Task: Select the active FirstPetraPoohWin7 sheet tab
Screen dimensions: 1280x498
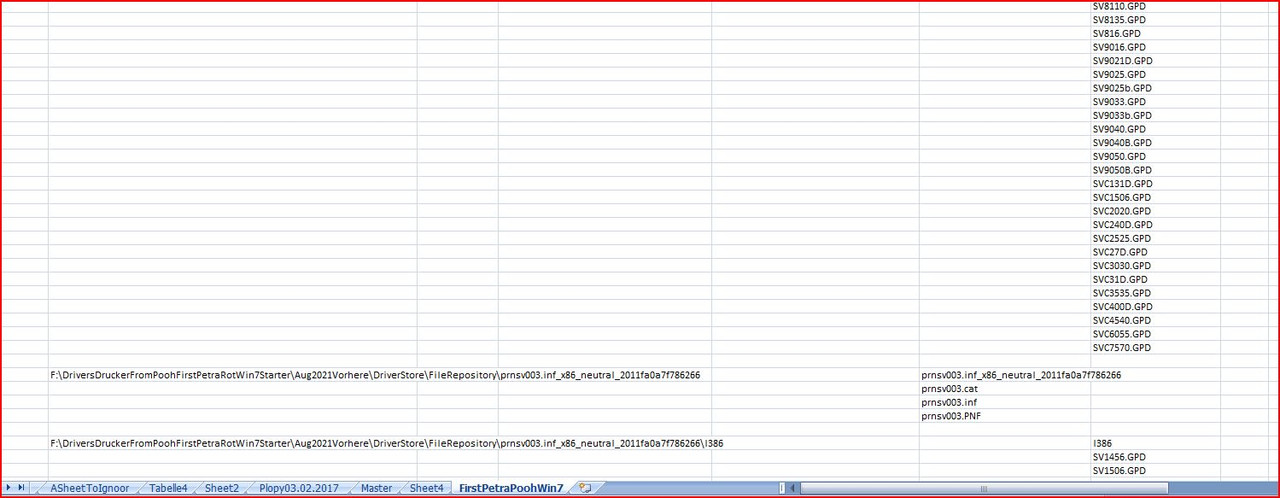Action: click(511, 488)
